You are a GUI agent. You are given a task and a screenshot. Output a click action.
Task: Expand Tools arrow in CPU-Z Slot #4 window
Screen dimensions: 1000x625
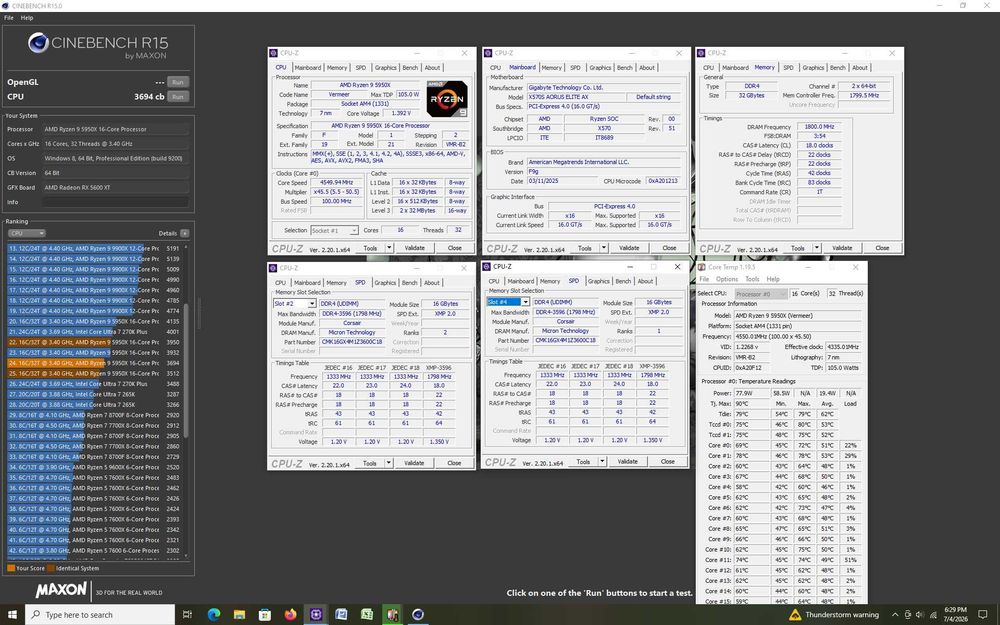tap(601, 461)
